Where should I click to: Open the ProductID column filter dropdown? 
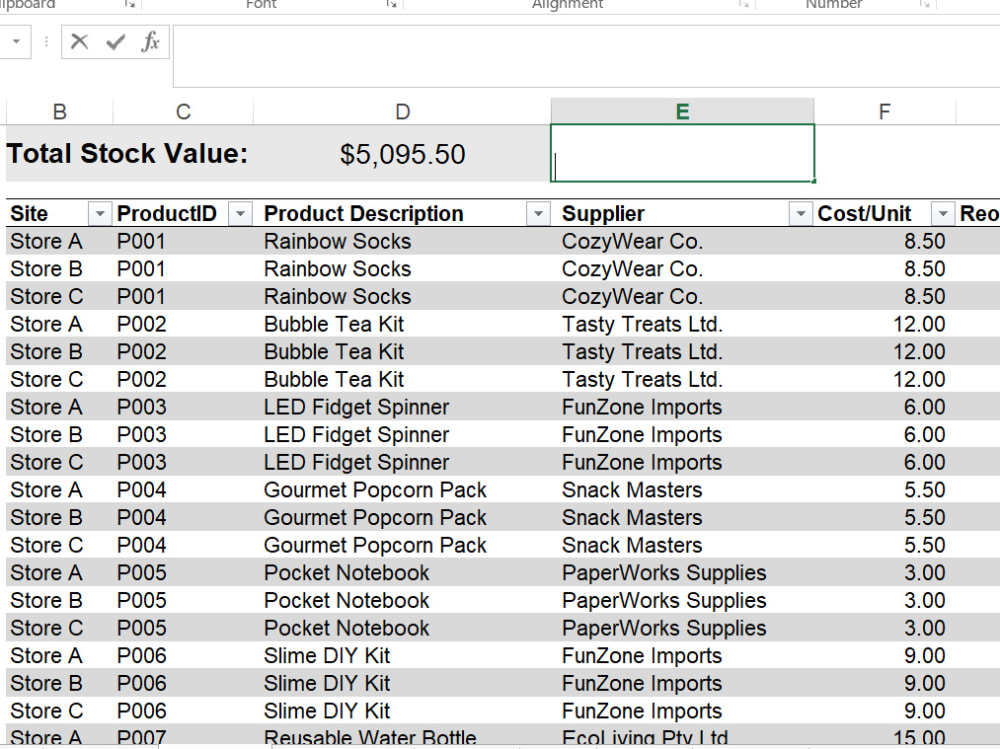click(240, 214)
